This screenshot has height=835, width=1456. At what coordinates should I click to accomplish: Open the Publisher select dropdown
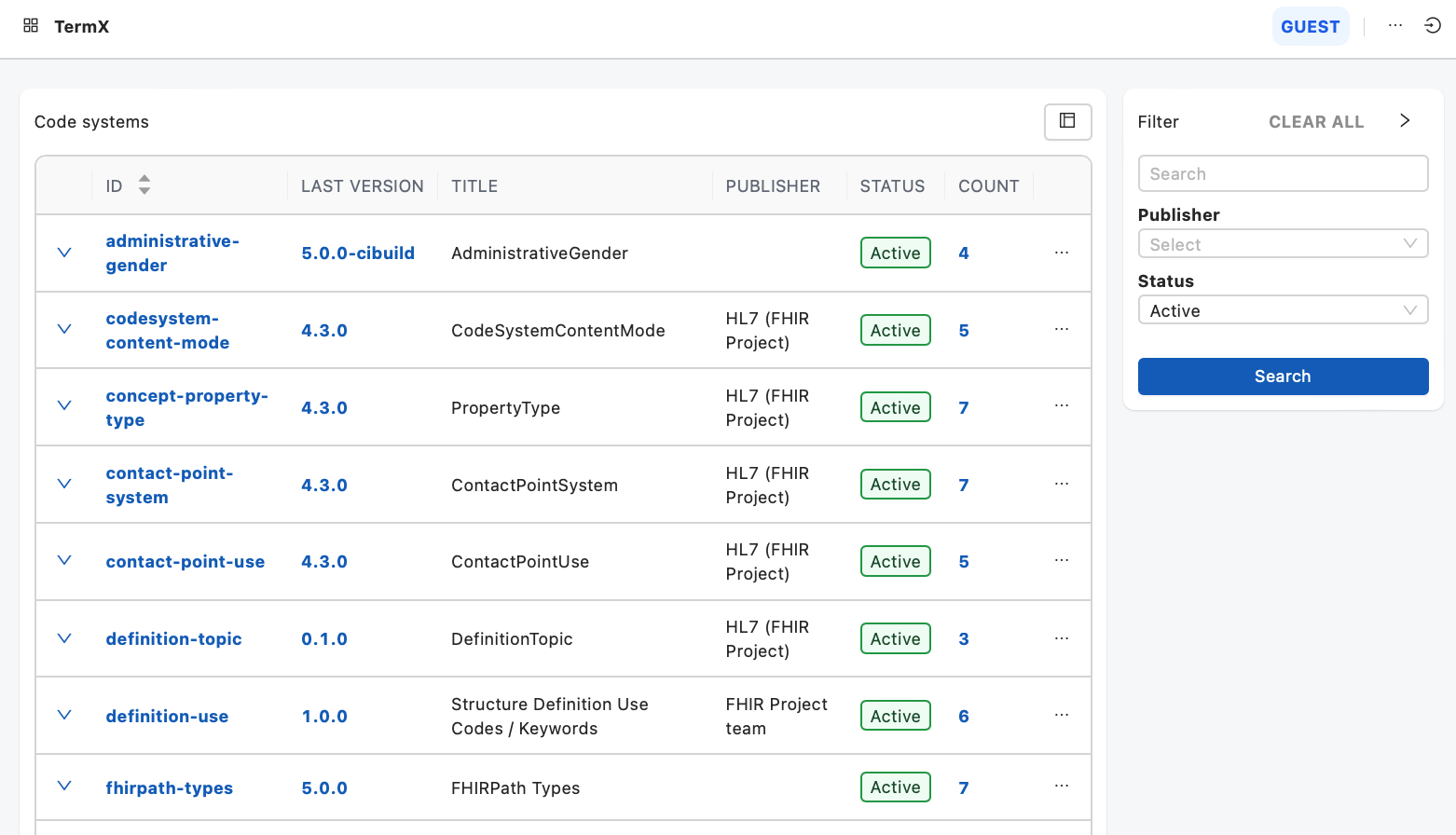1283,244
